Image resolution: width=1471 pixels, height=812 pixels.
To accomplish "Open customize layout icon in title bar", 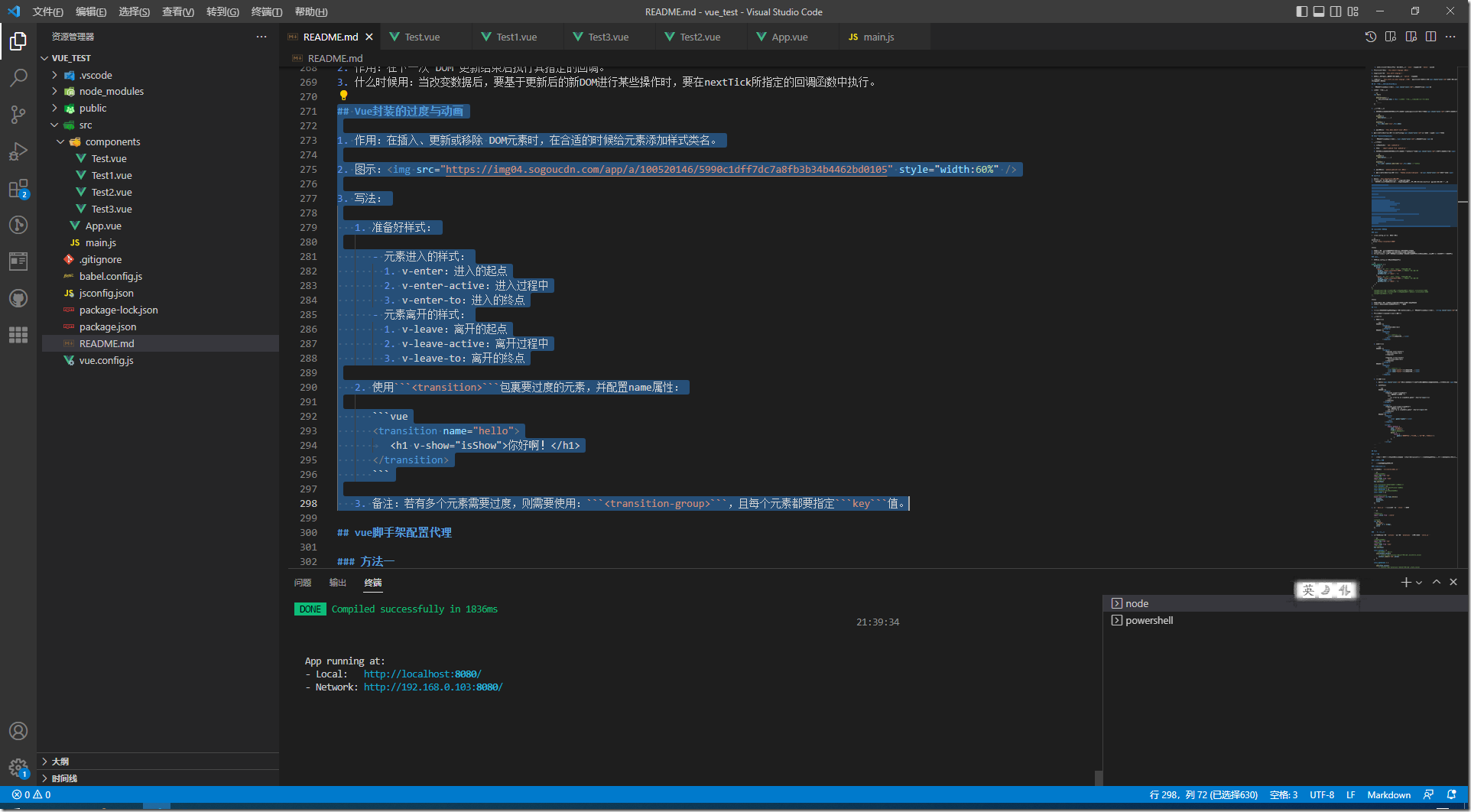I will [x=1353, y=11].
